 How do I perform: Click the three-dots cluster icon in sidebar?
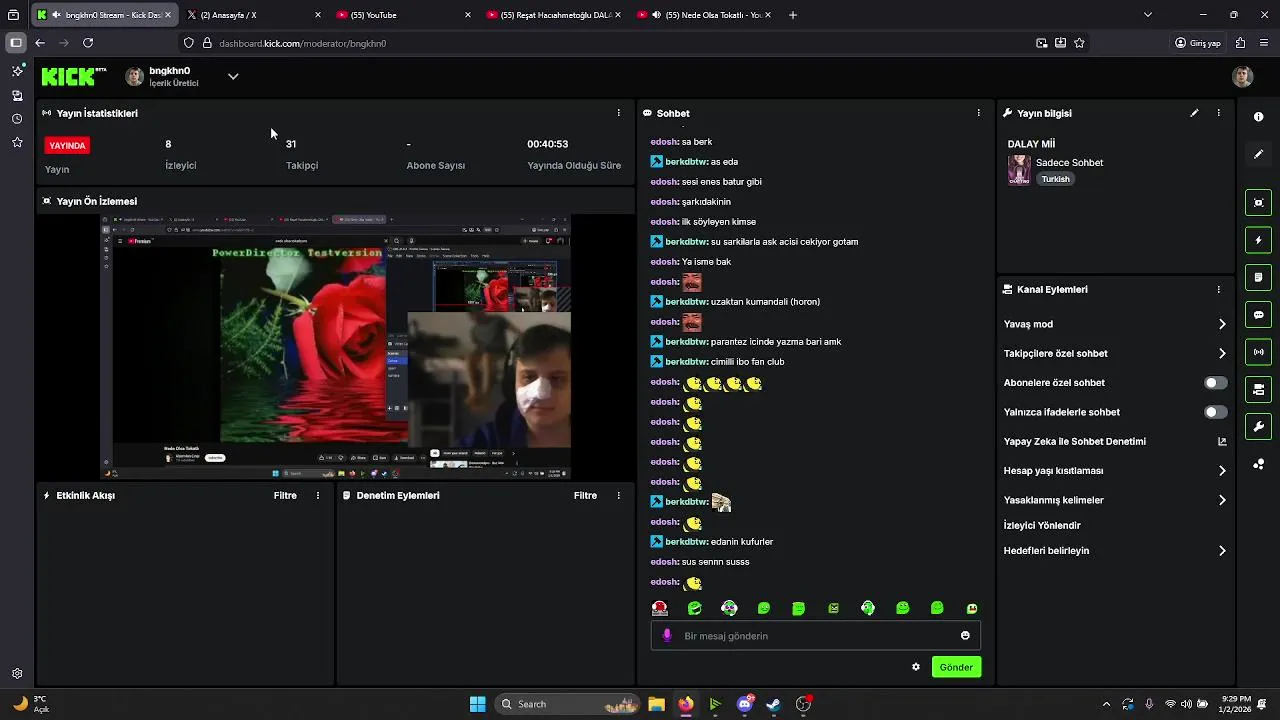point(1258,464)
